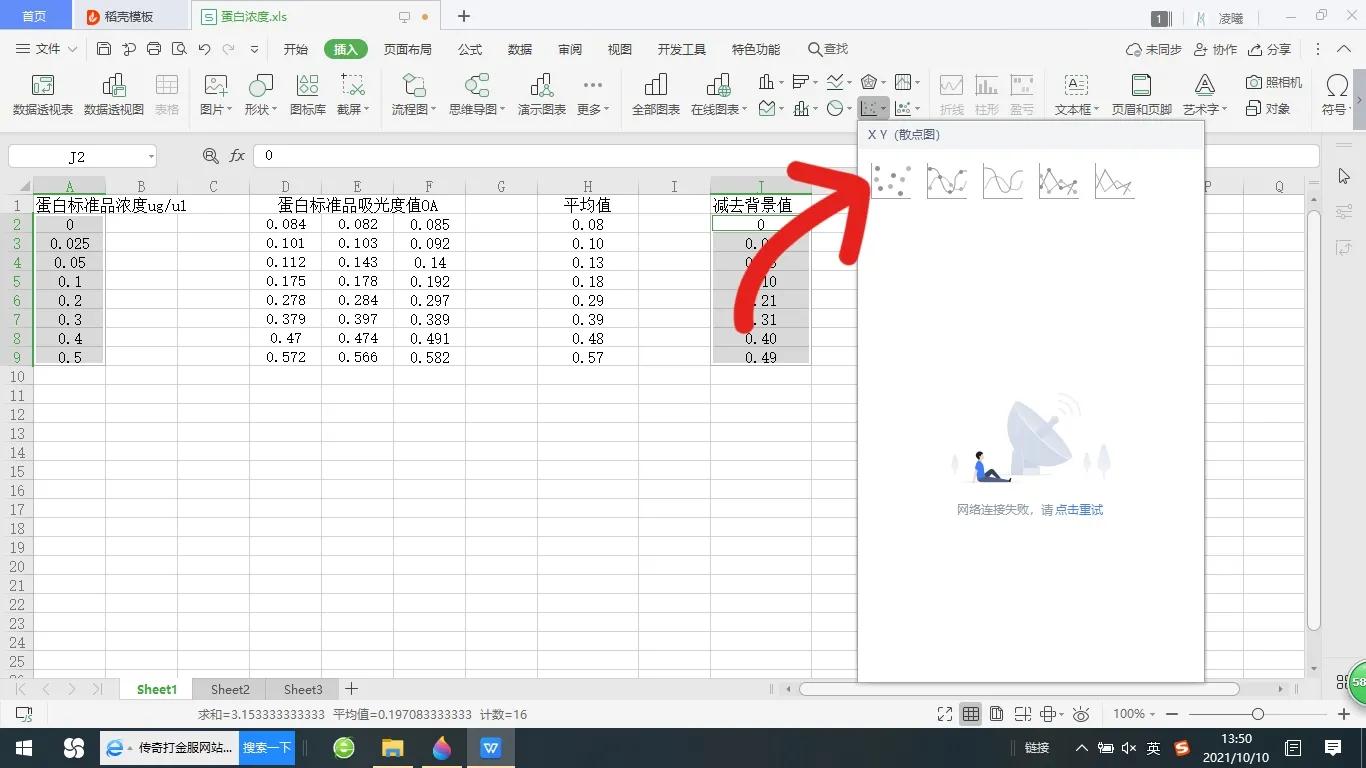Open the 图标库 icon library

pyautogui.click(x=308, y=95)
